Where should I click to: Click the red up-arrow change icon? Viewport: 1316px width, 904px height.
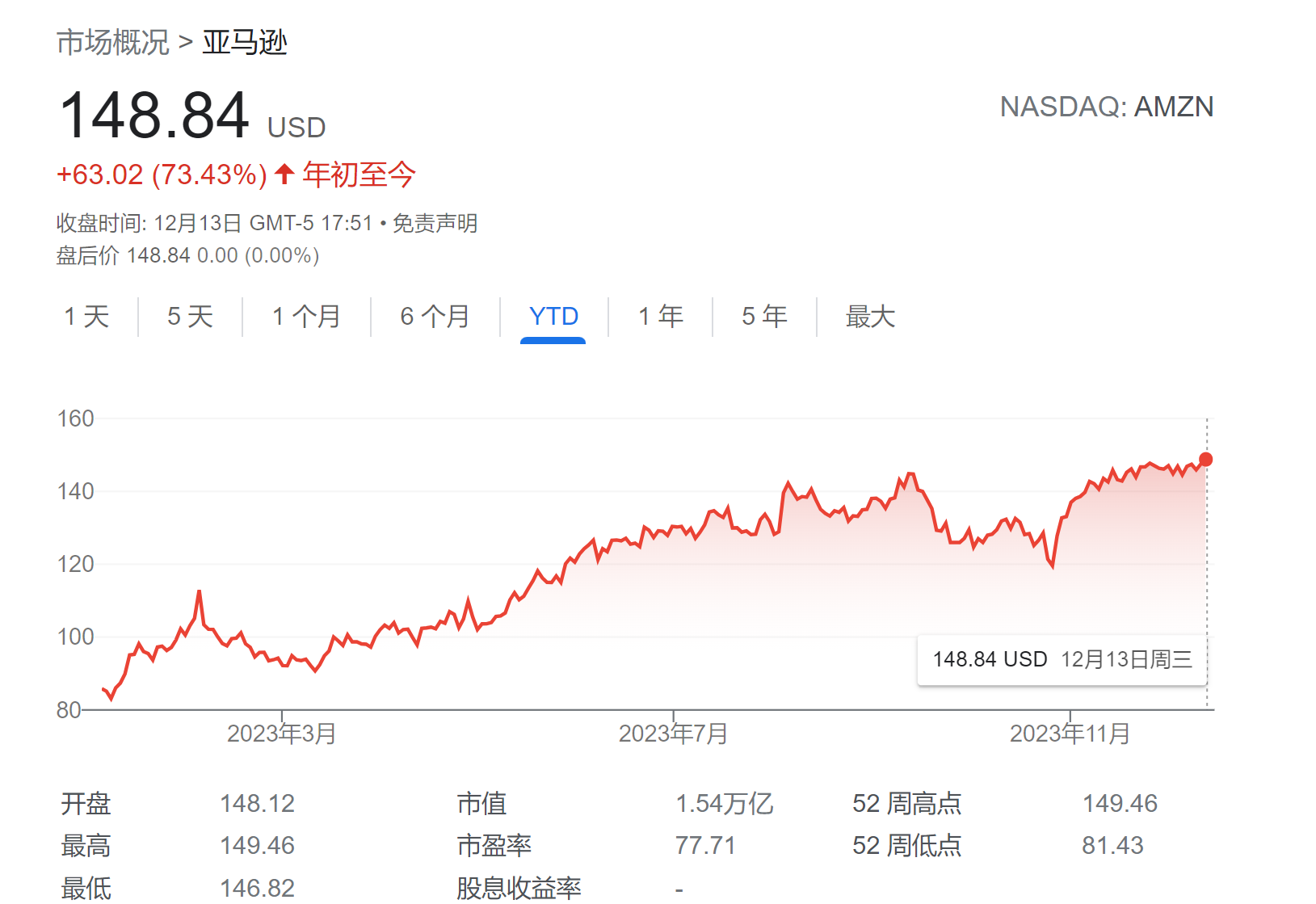coord(284,174)
